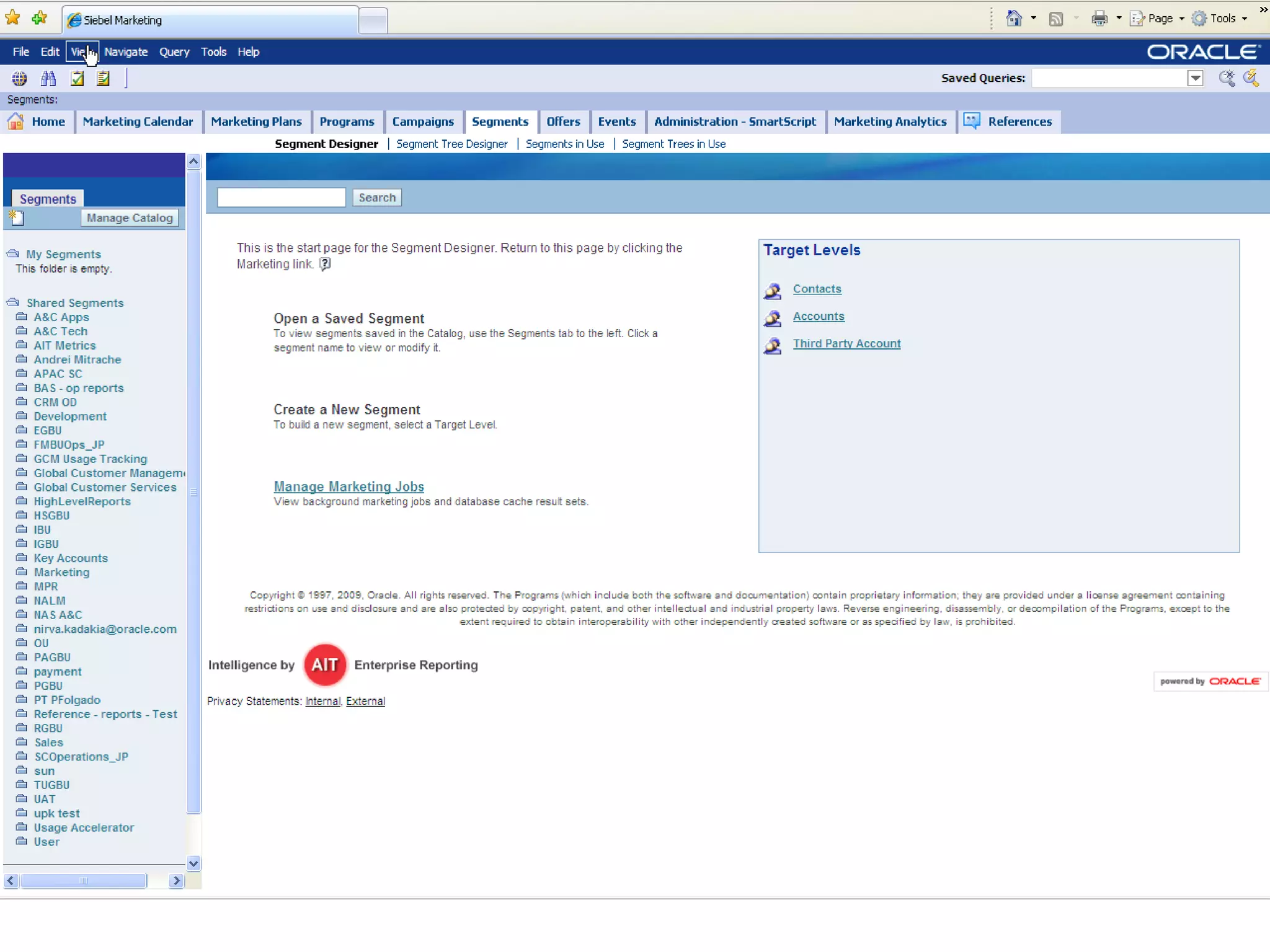Click the binoculars search icon
This screenshot has height=952, width=1270.
tap(48, 79)
